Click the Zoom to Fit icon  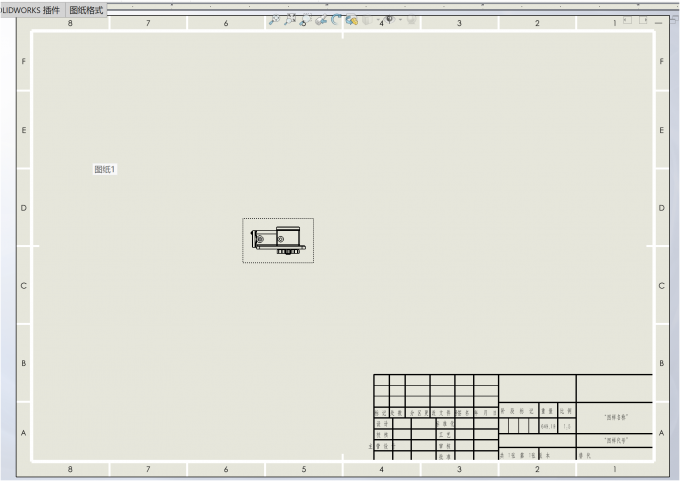pyautogui.click(x=274, y=20)
